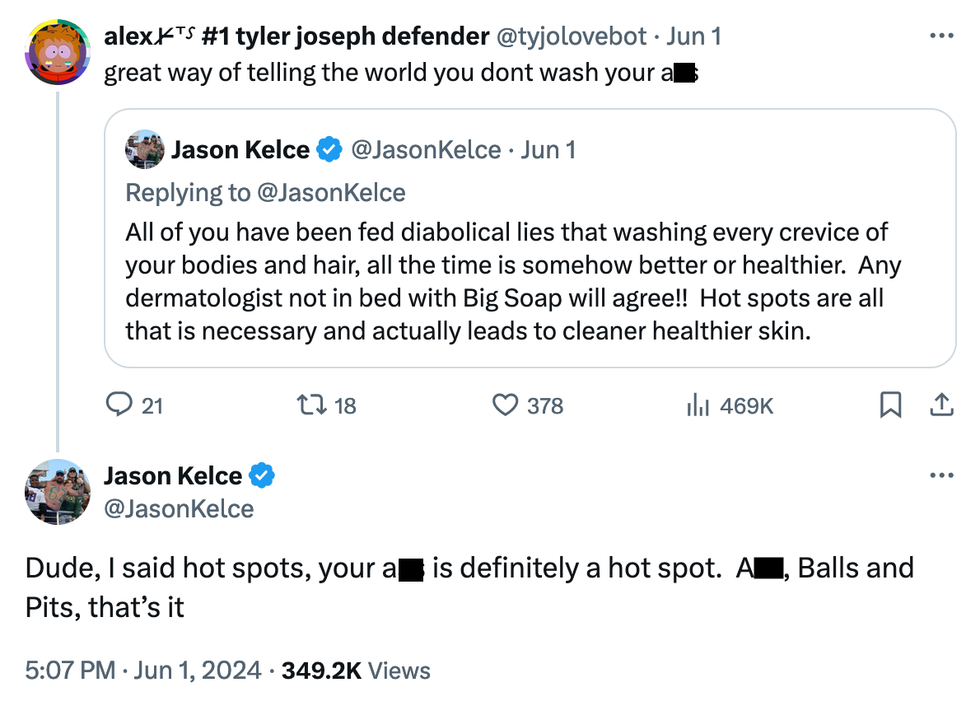Open Jason Kelce's large profile avatar

(x=57, y=492)
